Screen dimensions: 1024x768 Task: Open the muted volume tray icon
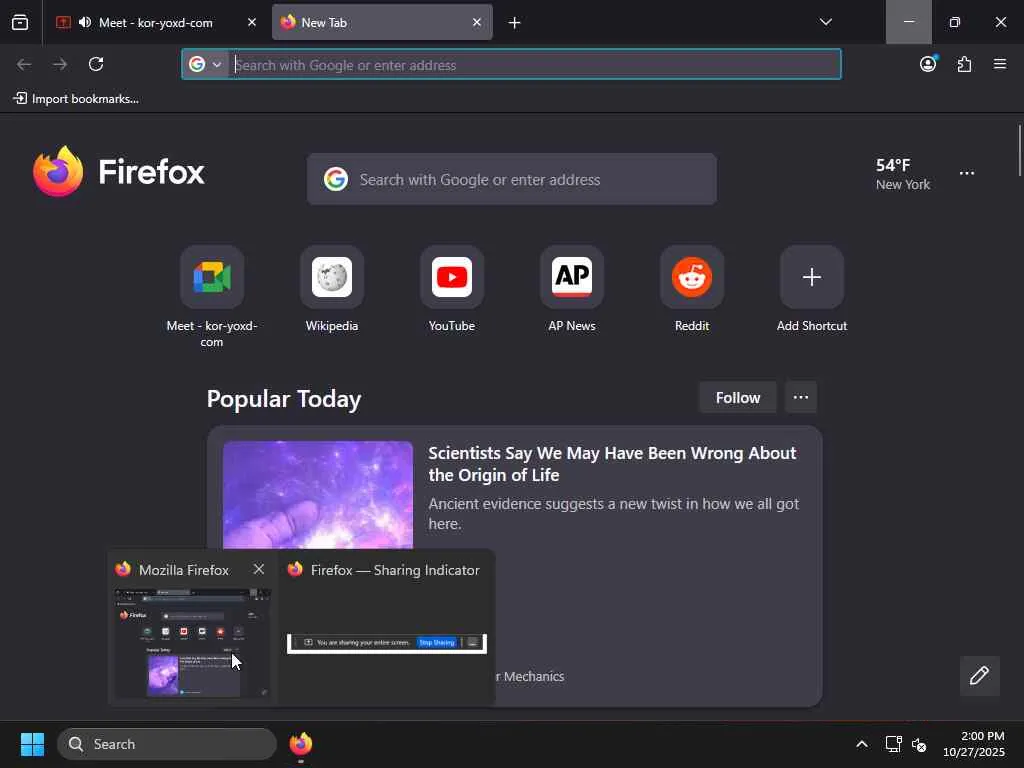coord(919,744)
